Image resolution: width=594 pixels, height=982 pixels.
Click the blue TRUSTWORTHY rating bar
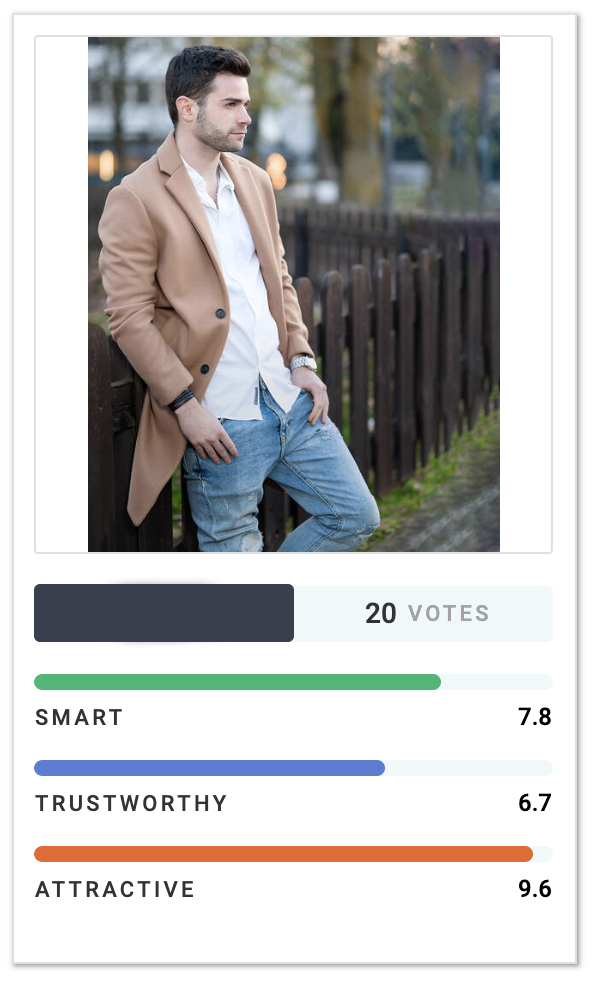(x=209, y=768)
